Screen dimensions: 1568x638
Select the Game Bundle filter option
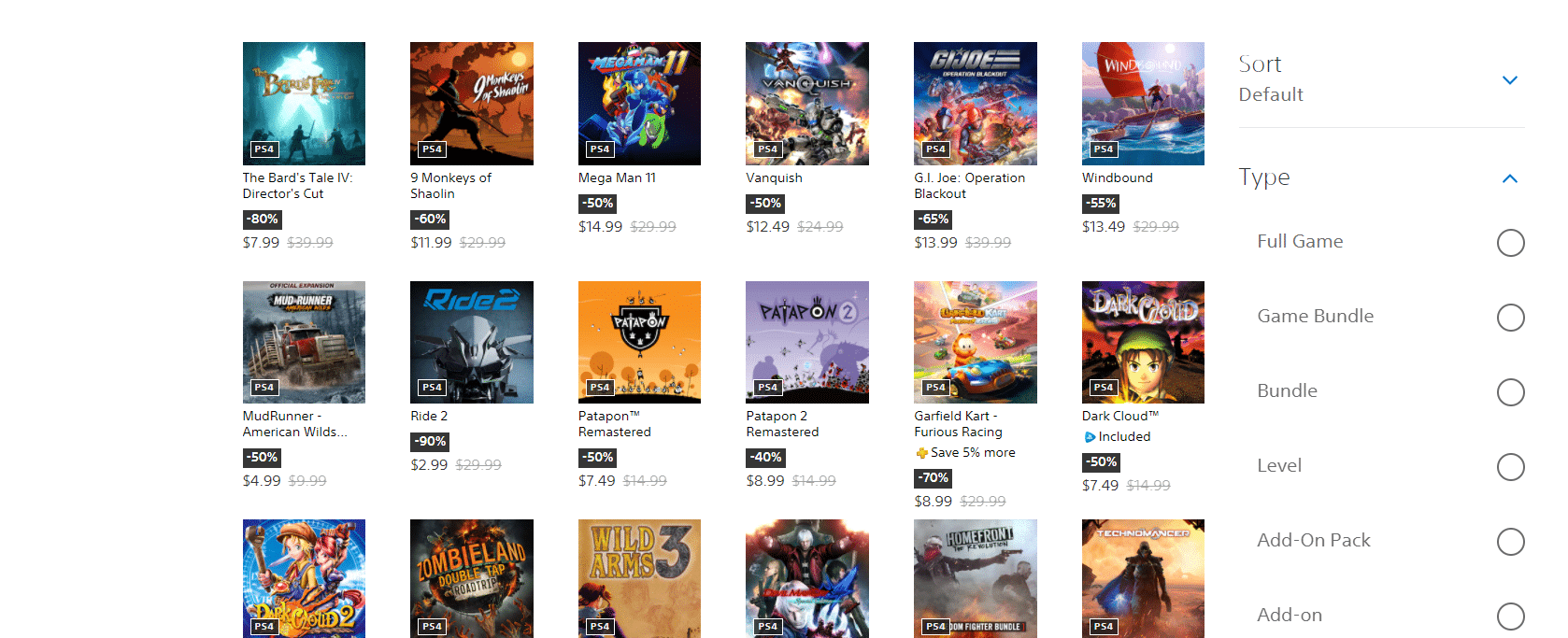(x=1510, y=318)
